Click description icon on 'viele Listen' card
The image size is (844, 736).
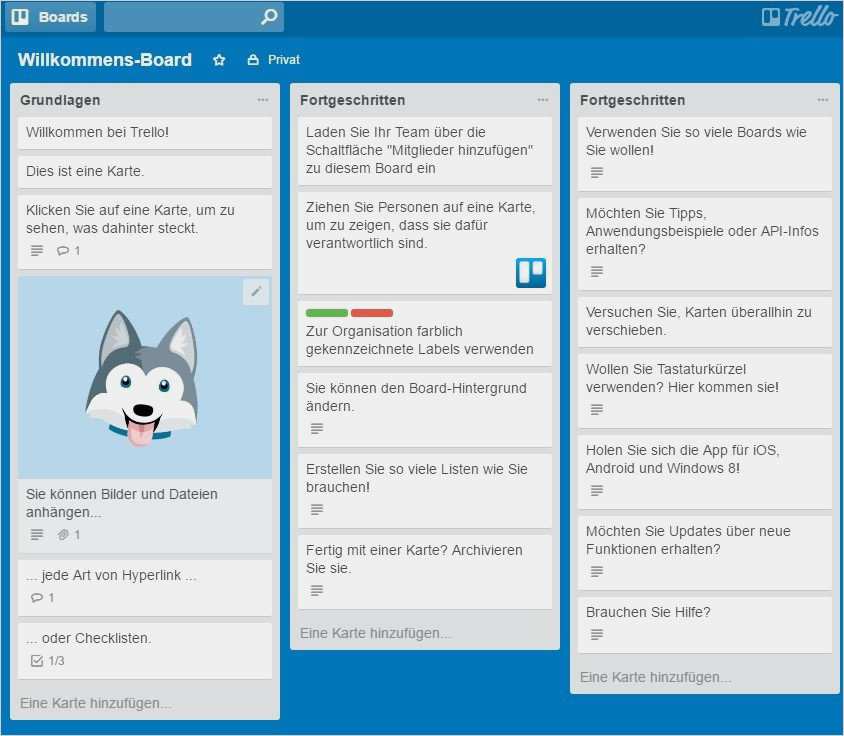pyautogui.click(x=316, y=509)
